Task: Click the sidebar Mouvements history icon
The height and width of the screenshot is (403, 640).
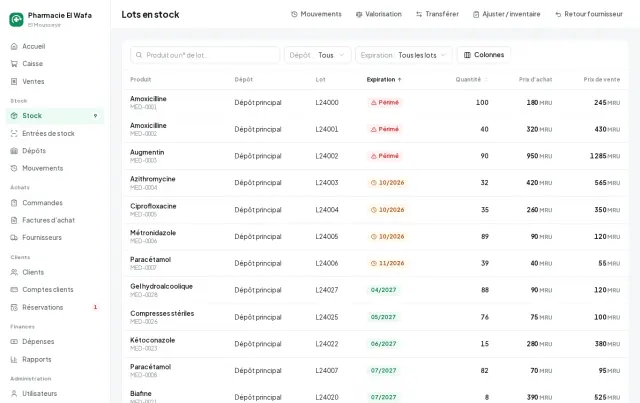Action: coord(14,168)
